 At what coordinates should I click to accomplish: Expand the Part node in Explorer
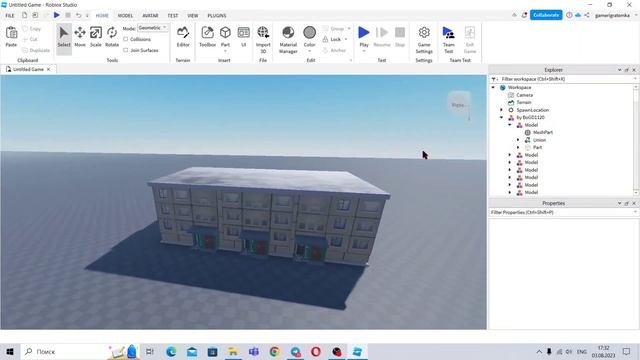[x=518, y=147]
